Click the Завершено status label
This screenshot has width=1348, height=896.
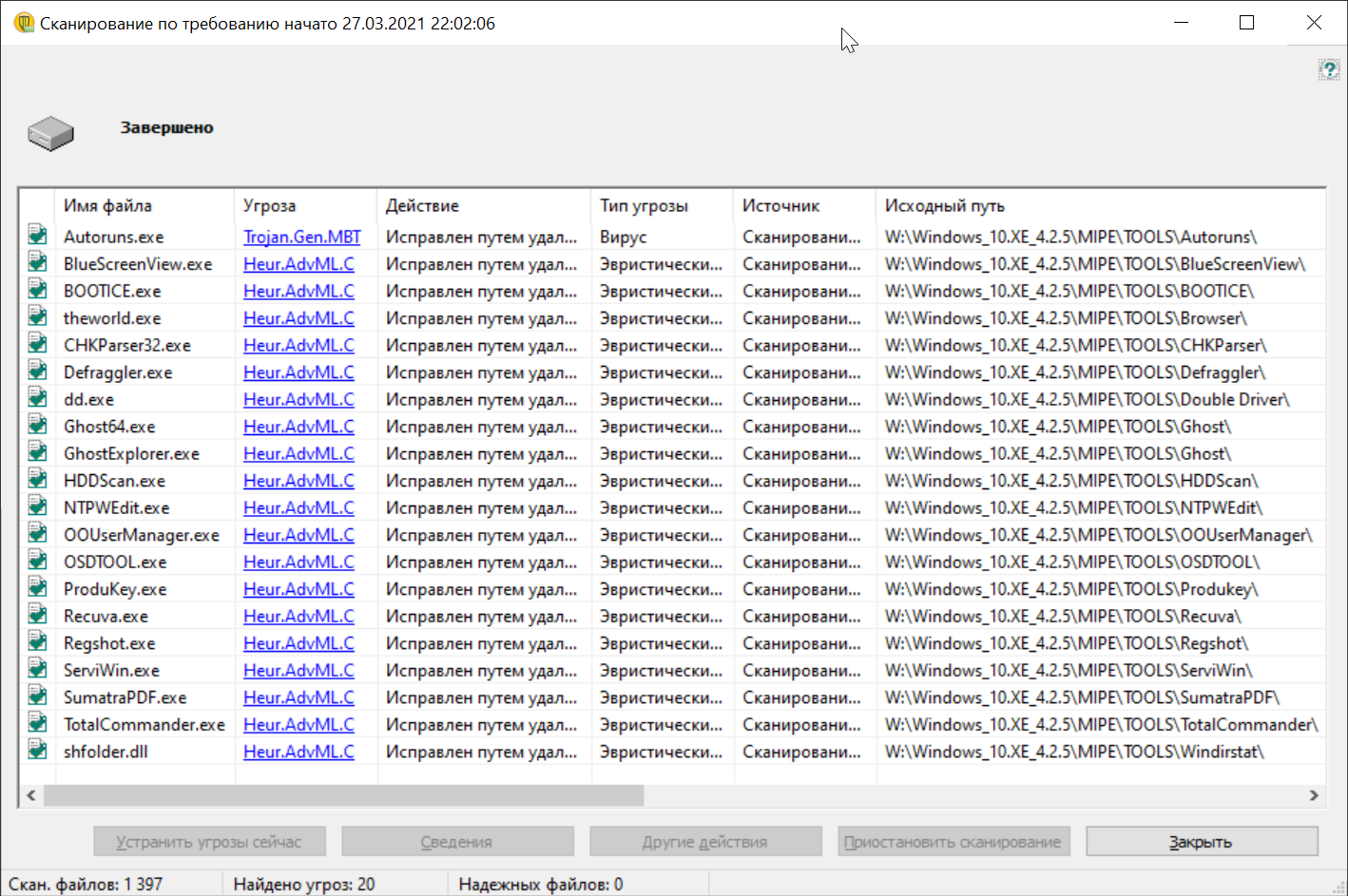pos(167,127)
